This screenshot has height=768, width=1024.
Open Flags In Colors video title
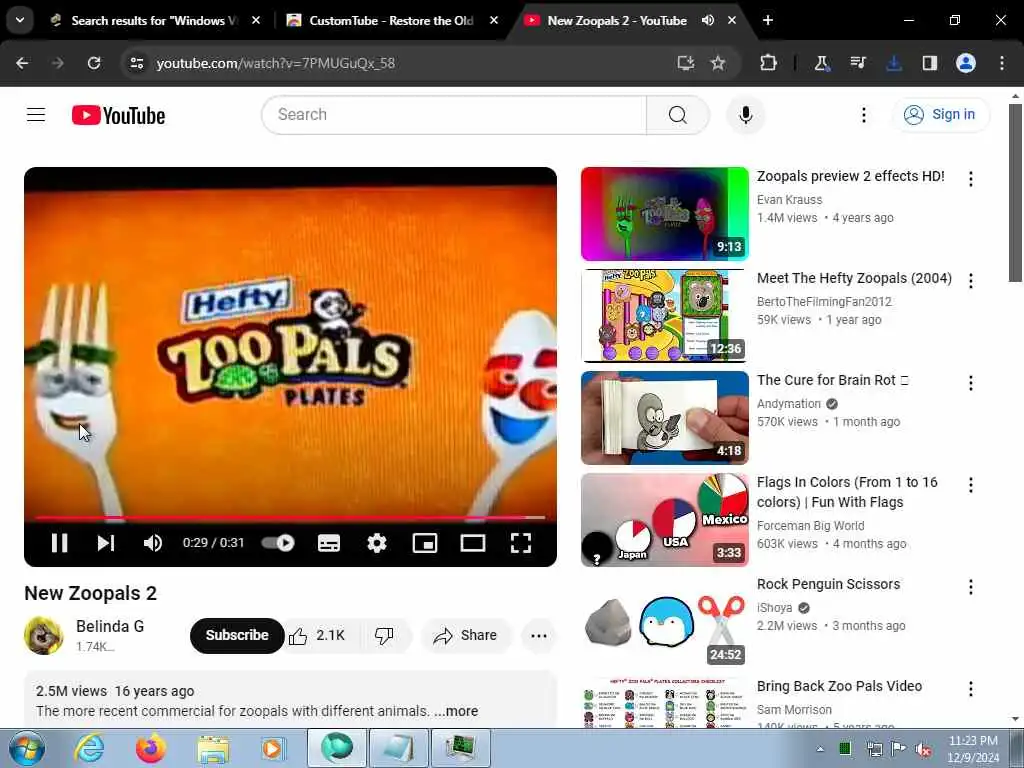tap(847, 492)
